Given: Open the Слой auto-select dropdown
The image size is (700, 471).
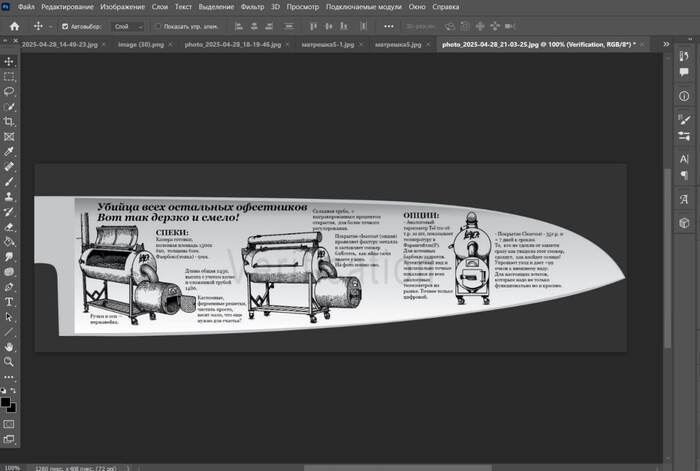Looking at the screenshot, I should coord(126,26).
